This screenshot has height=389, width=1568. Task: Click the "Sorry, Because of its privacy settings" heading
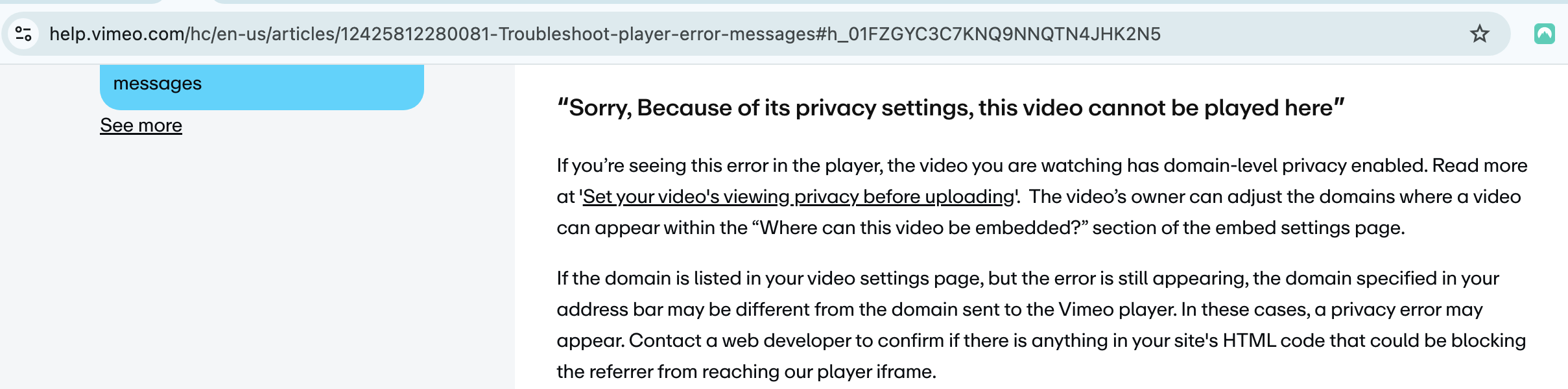[951, 108]
